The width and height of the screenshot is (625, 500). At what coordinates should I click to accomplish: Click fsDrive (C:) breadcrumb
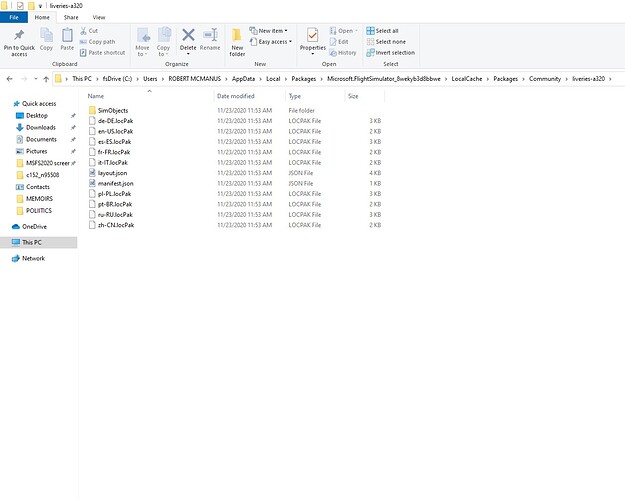point(117,79)
